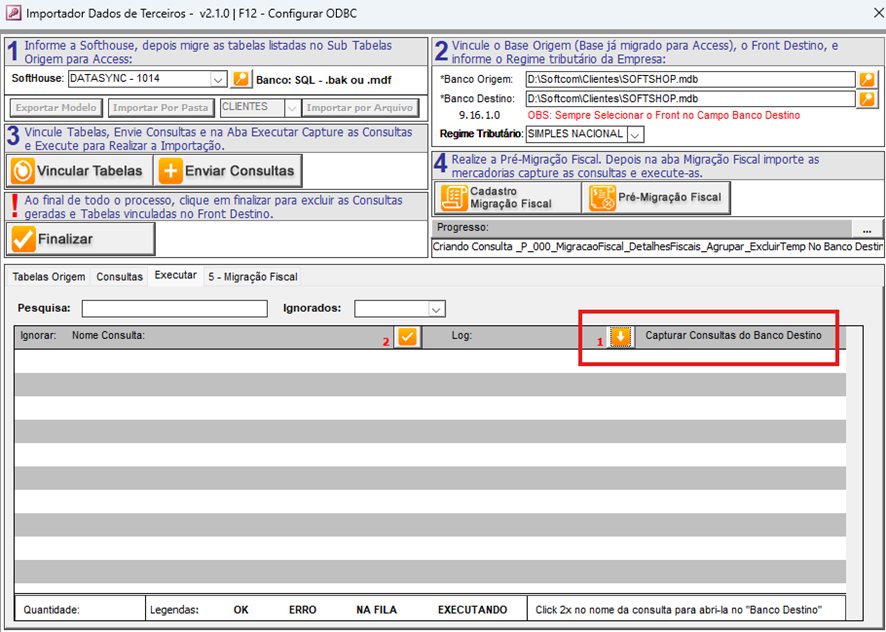Screen dimensions: 886x632
Task: Expand the Ignorados dropdown
Action: coord(436,309)
